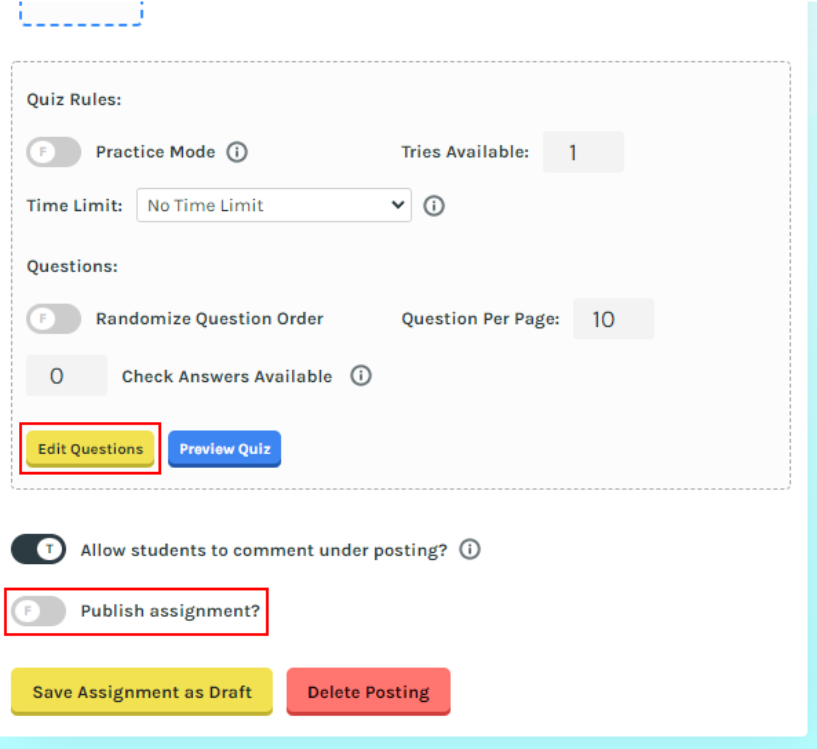Click the 'Publish assignment?' label text
Image resolution: width=817 pixels, height=749 pixels.
170,611
